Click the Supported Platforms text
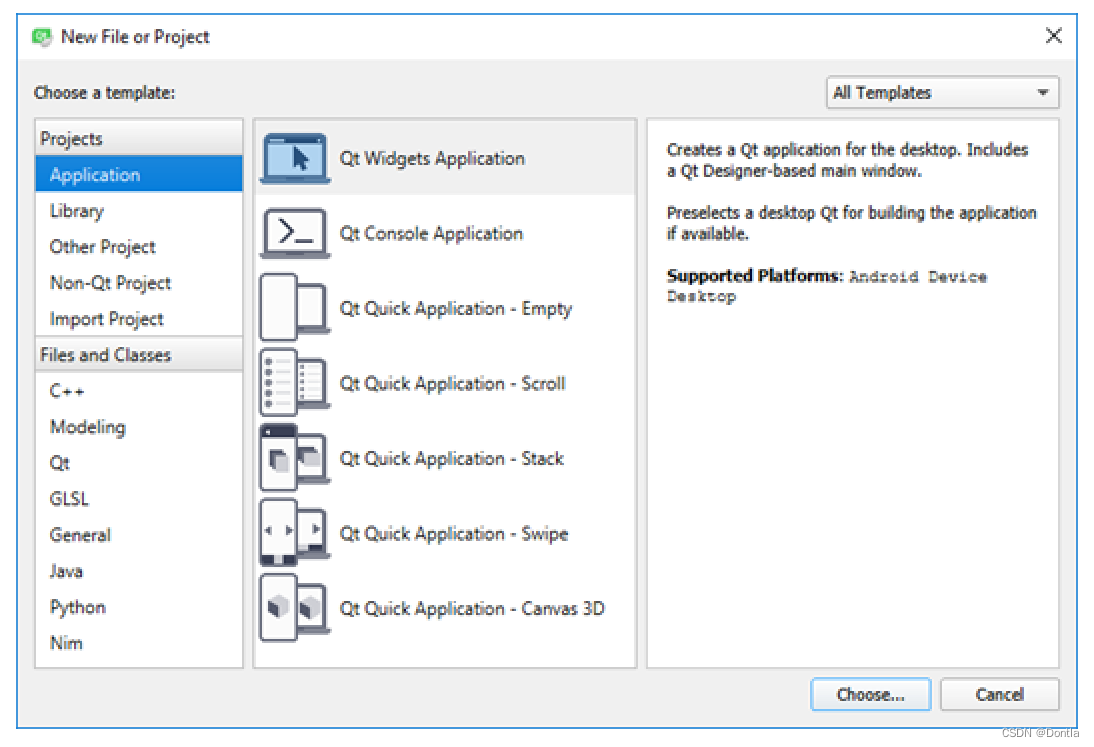This screenshot has height=747, width=1094. pyautogui.click(x=755, y=276)
